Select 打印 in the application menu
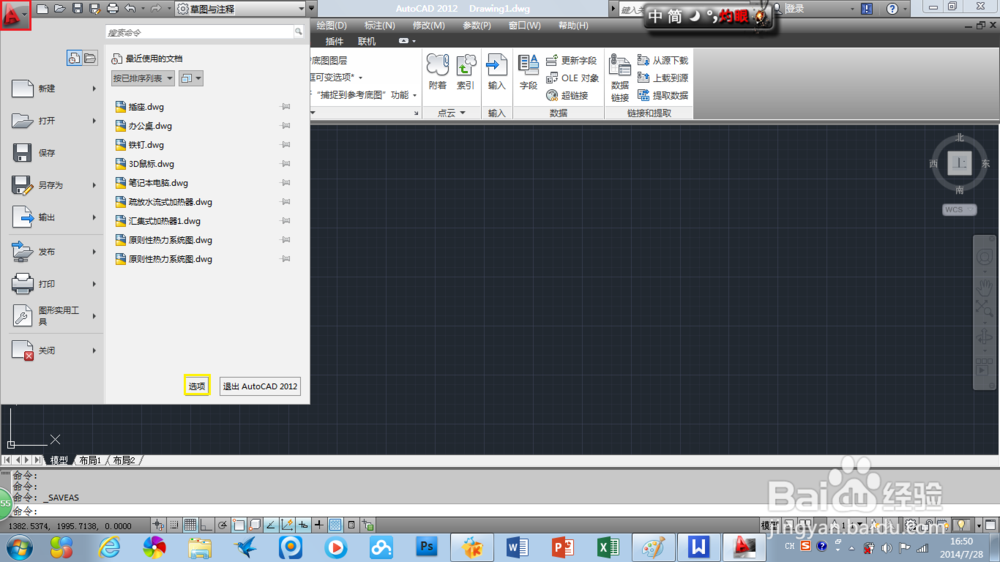The image size is (1000, 562). tap(53, 284)
